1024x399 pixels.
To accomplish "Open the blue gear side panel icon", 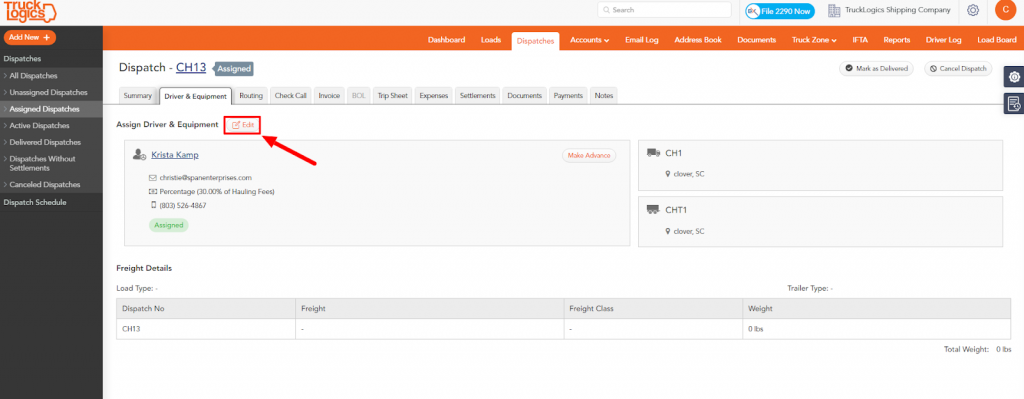I will pos(1014,76).
